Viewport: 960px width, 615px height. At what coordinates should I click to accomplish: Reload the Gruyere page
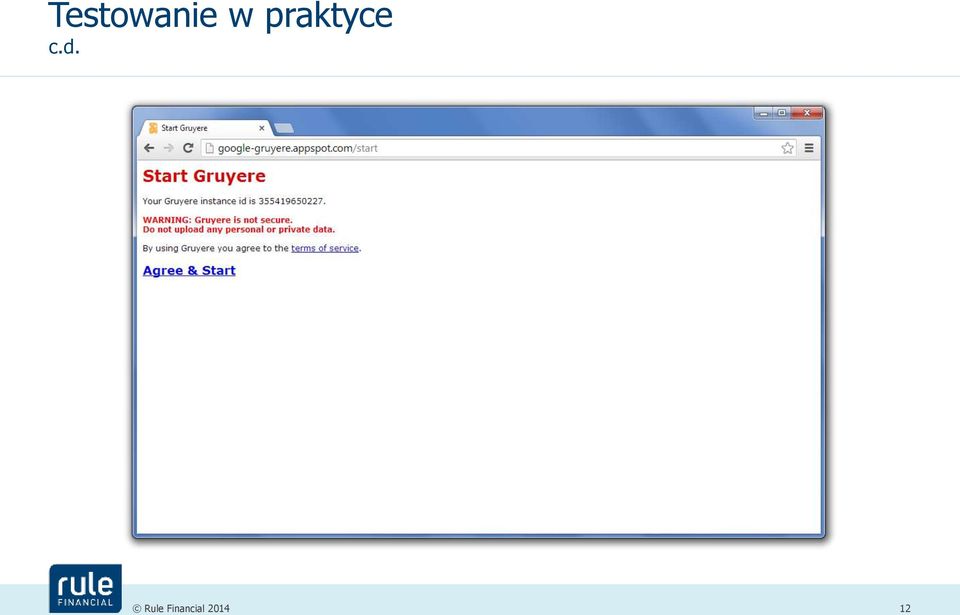(x=188, y=148)
